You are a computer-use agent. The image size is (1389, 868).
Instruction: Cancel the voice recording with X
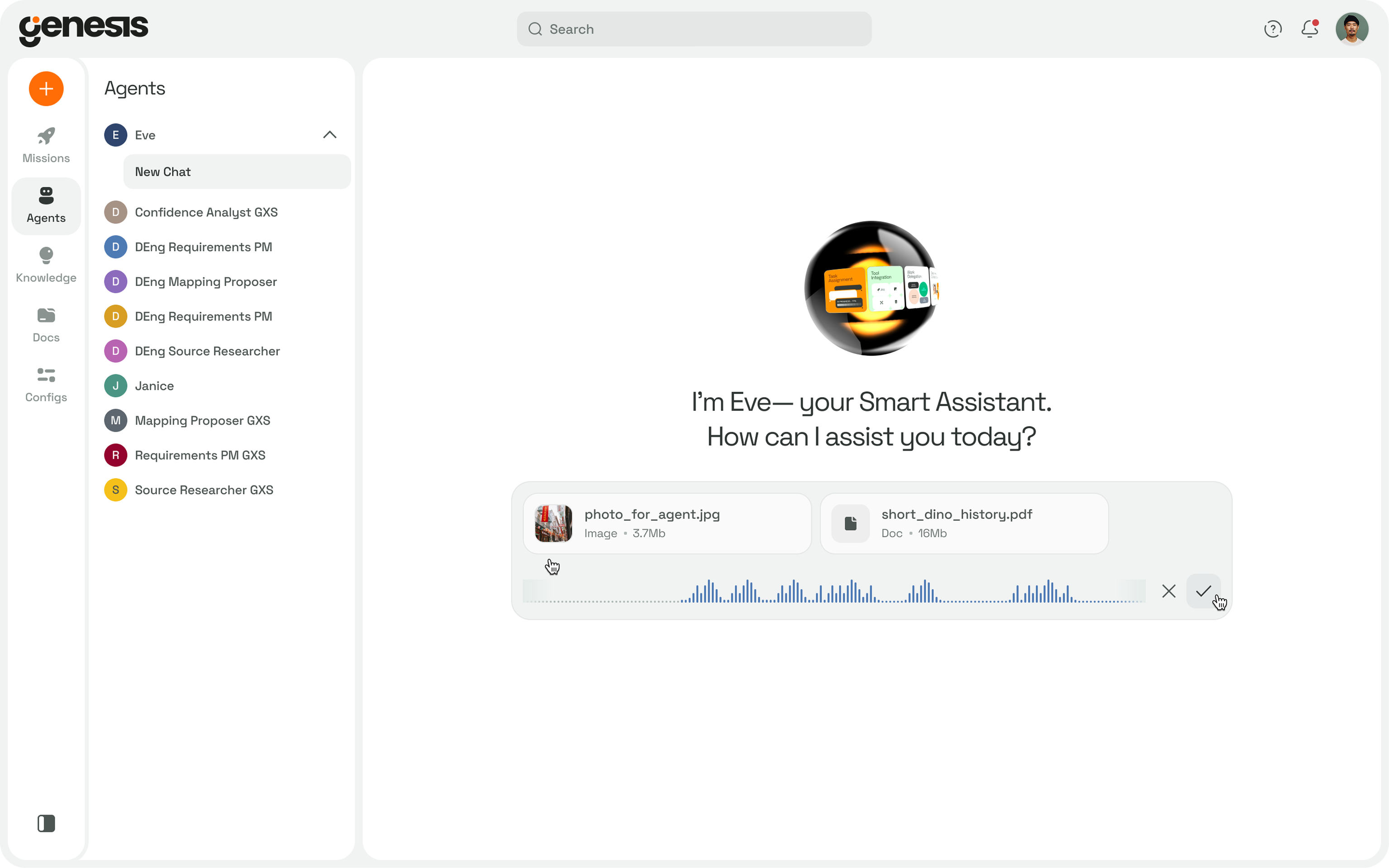1169,591
